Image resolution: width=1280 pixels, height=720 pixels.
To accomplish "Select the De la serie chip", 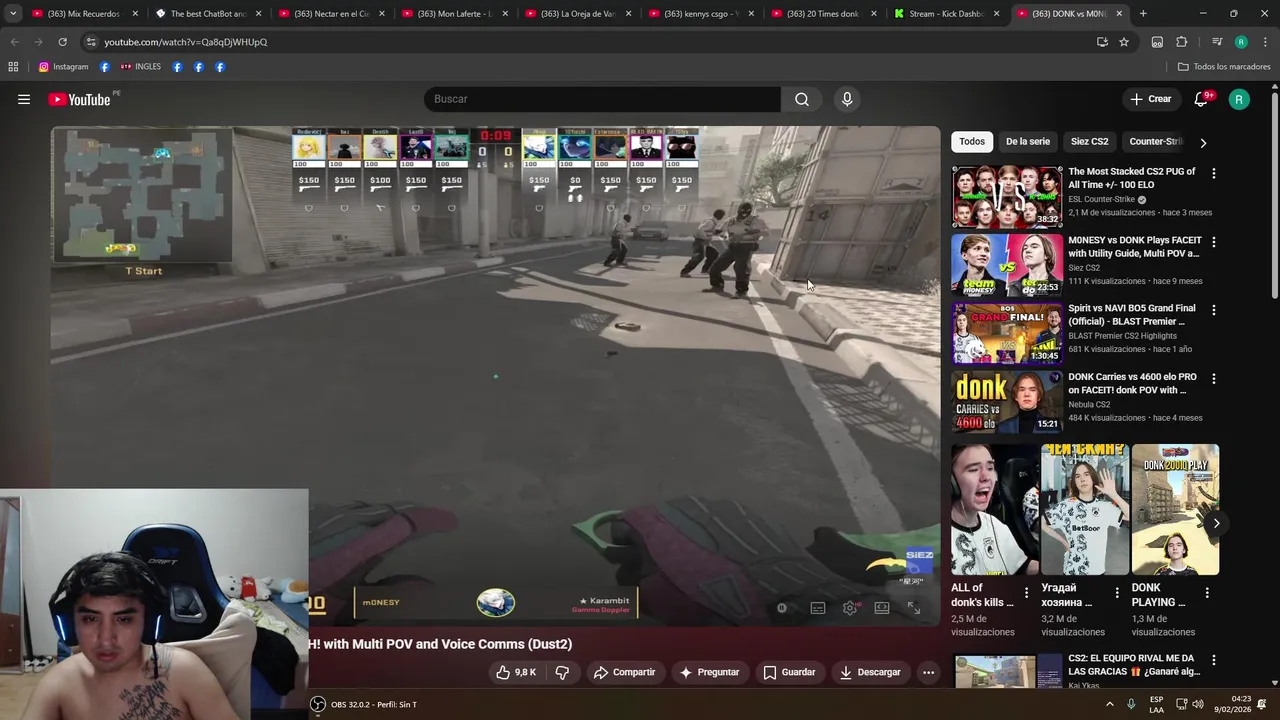I will point(1027,142).
